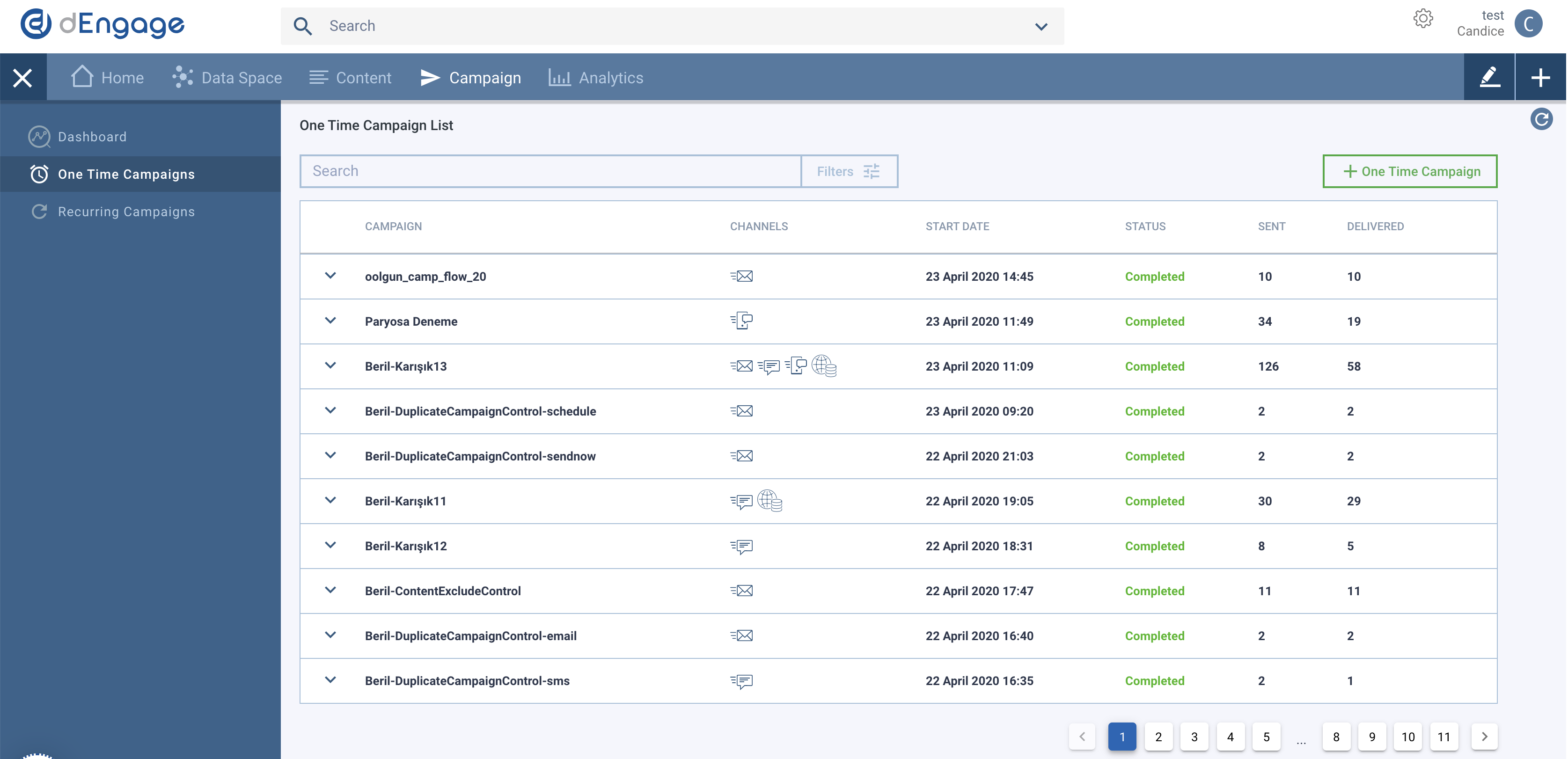This screenshot has height=759, width=1568.
Task: Expand the Beril-Karışık11 campaign row
Action: (x=330, y=500)
